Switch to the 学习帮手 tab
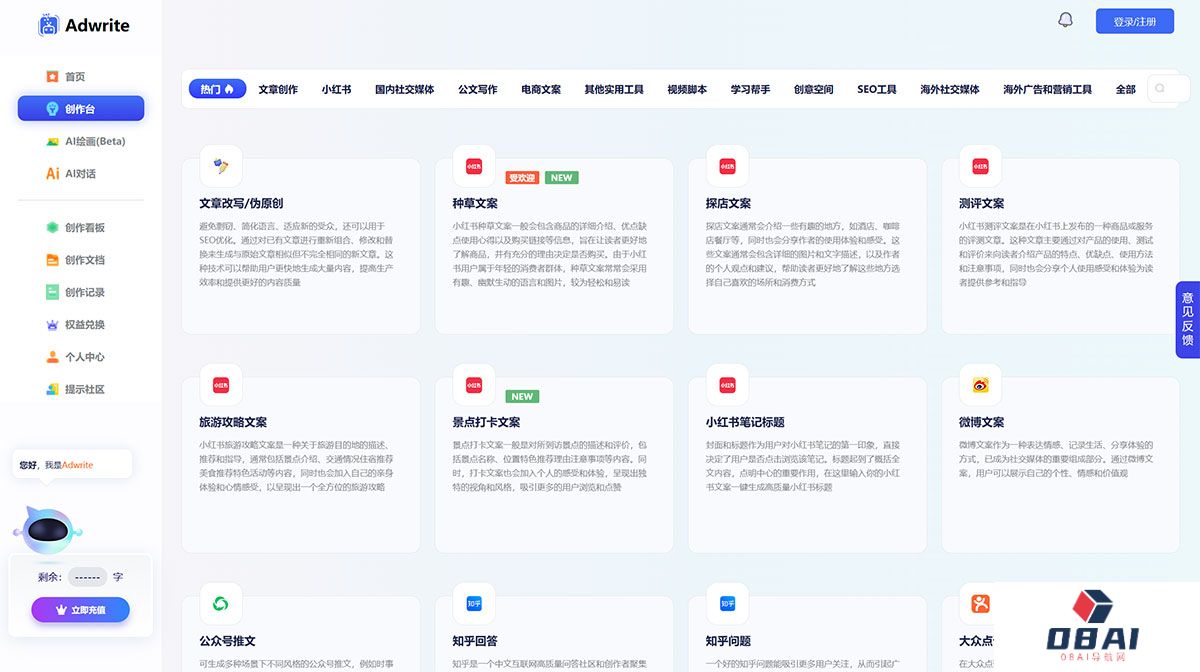1200x672 pixels. click(750, 90)
